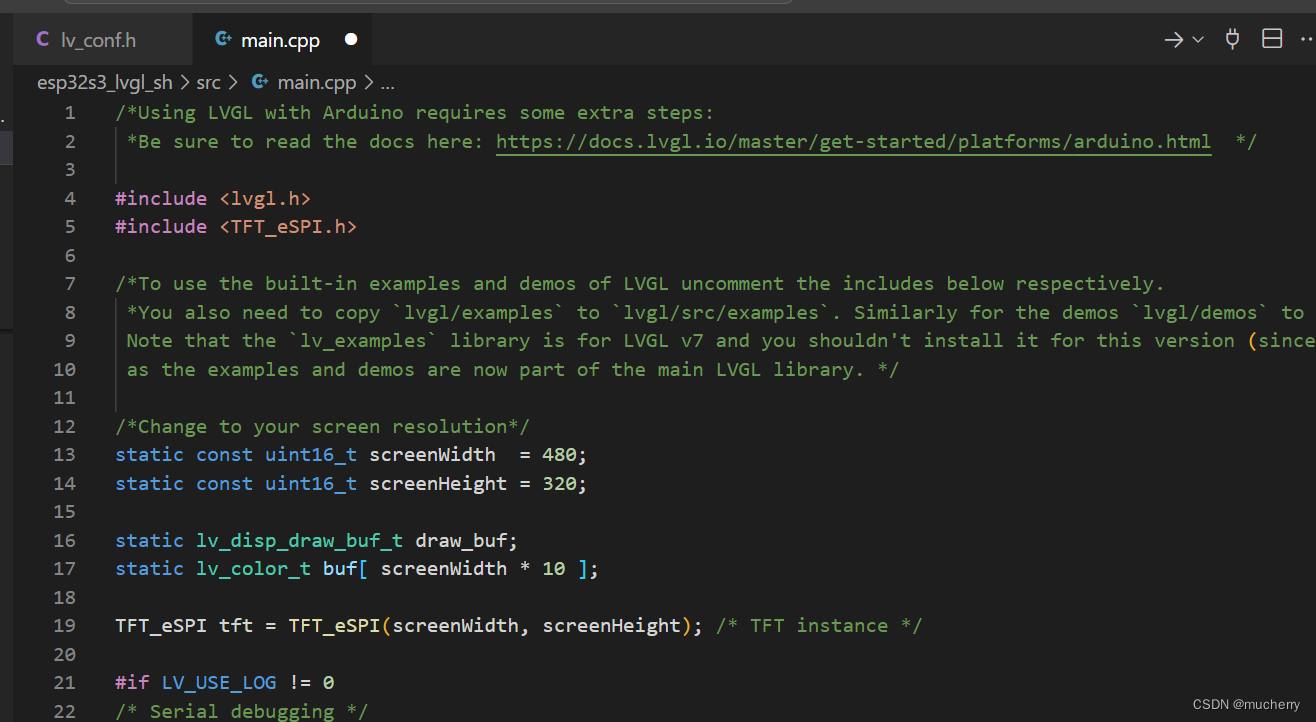The height and width of the screenshot is (722, 1316).
Task: Click the C file icon on lv_conf.h tab
Action: coord(42,40)
